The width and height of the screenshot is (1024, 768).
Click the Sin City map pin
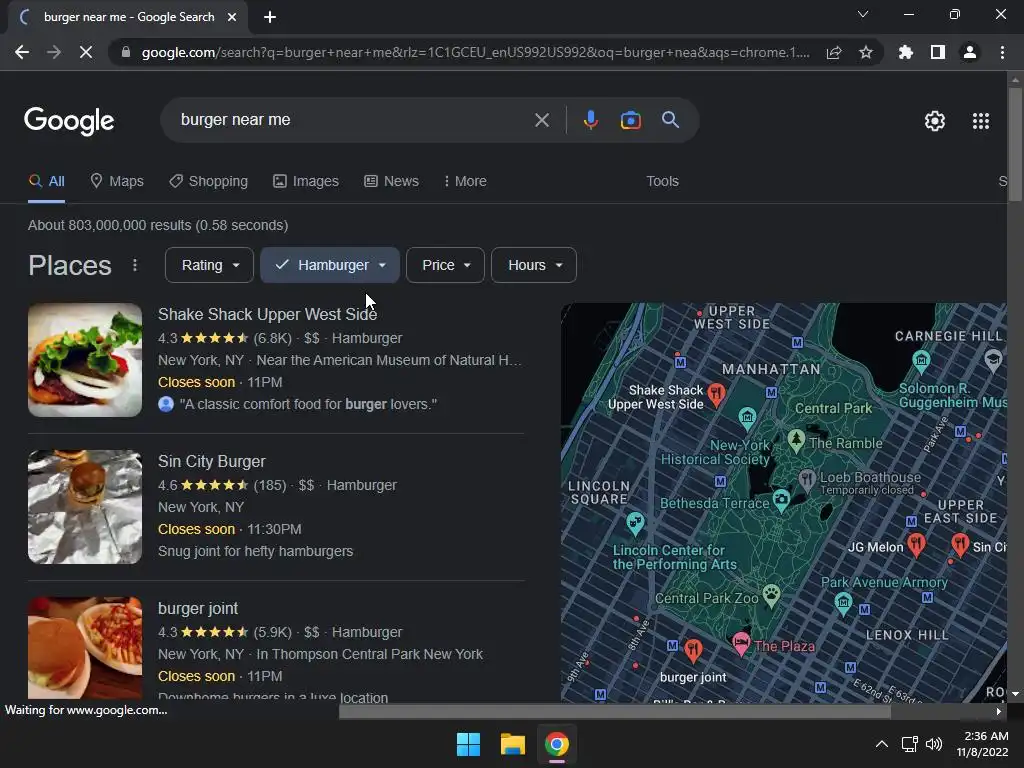(959, 544)
